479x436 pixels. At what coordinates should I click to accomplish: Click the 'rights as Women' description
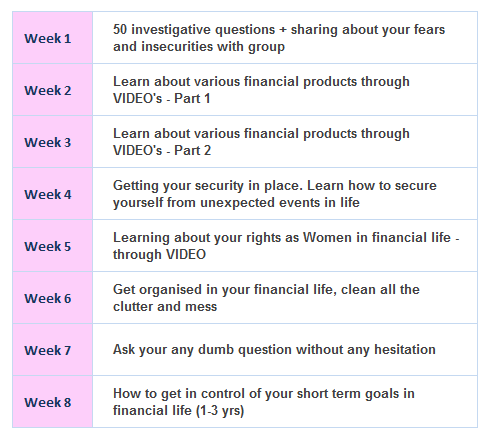tap(286, 246)
